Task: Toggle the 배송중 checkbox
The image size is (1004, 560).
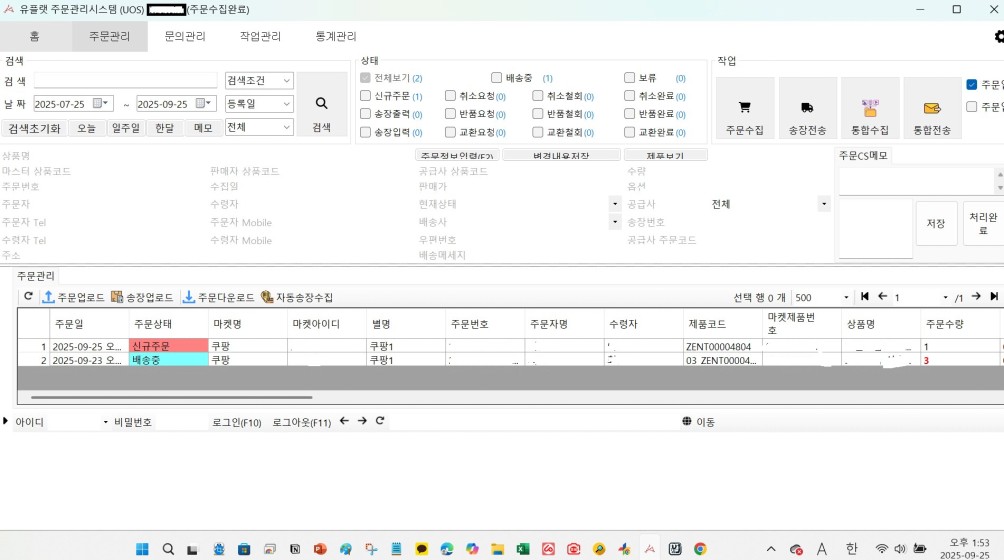Action: click(497, 78)
